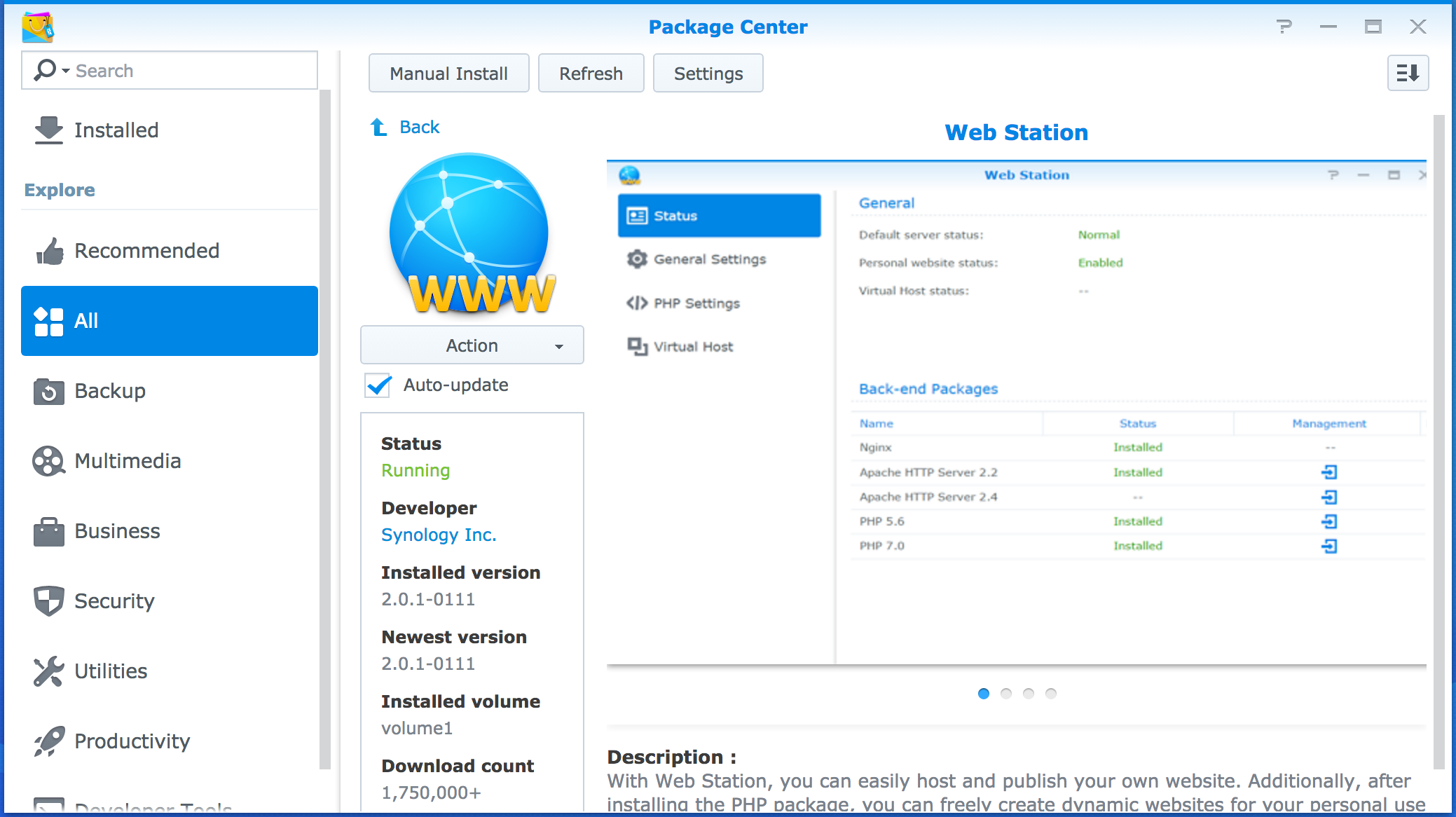This screenshot has width=1456, height=817.
Task: Open the Synology Inc. developer link
Action: (439, 535)
